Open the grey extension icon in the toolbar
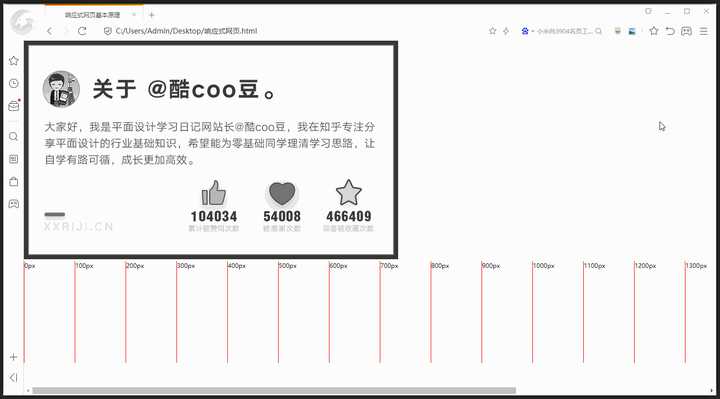 [618, 31]
